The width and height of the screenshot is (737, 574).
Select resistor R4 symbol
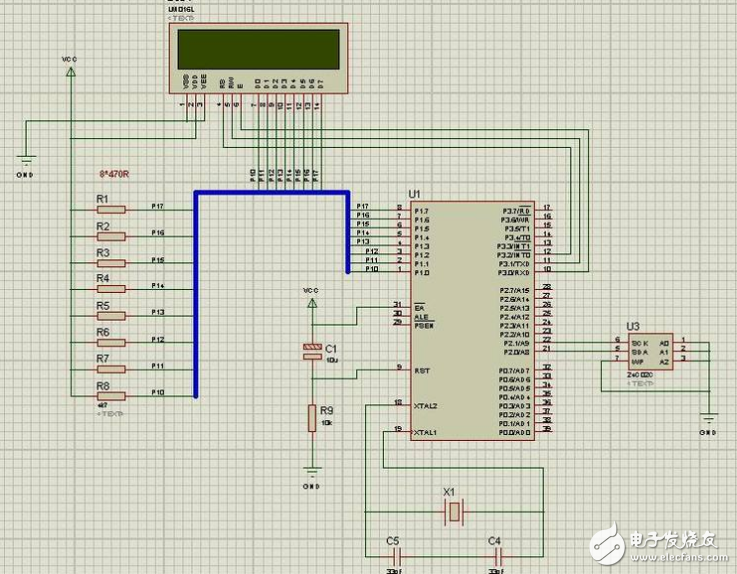tap(110, 290)
